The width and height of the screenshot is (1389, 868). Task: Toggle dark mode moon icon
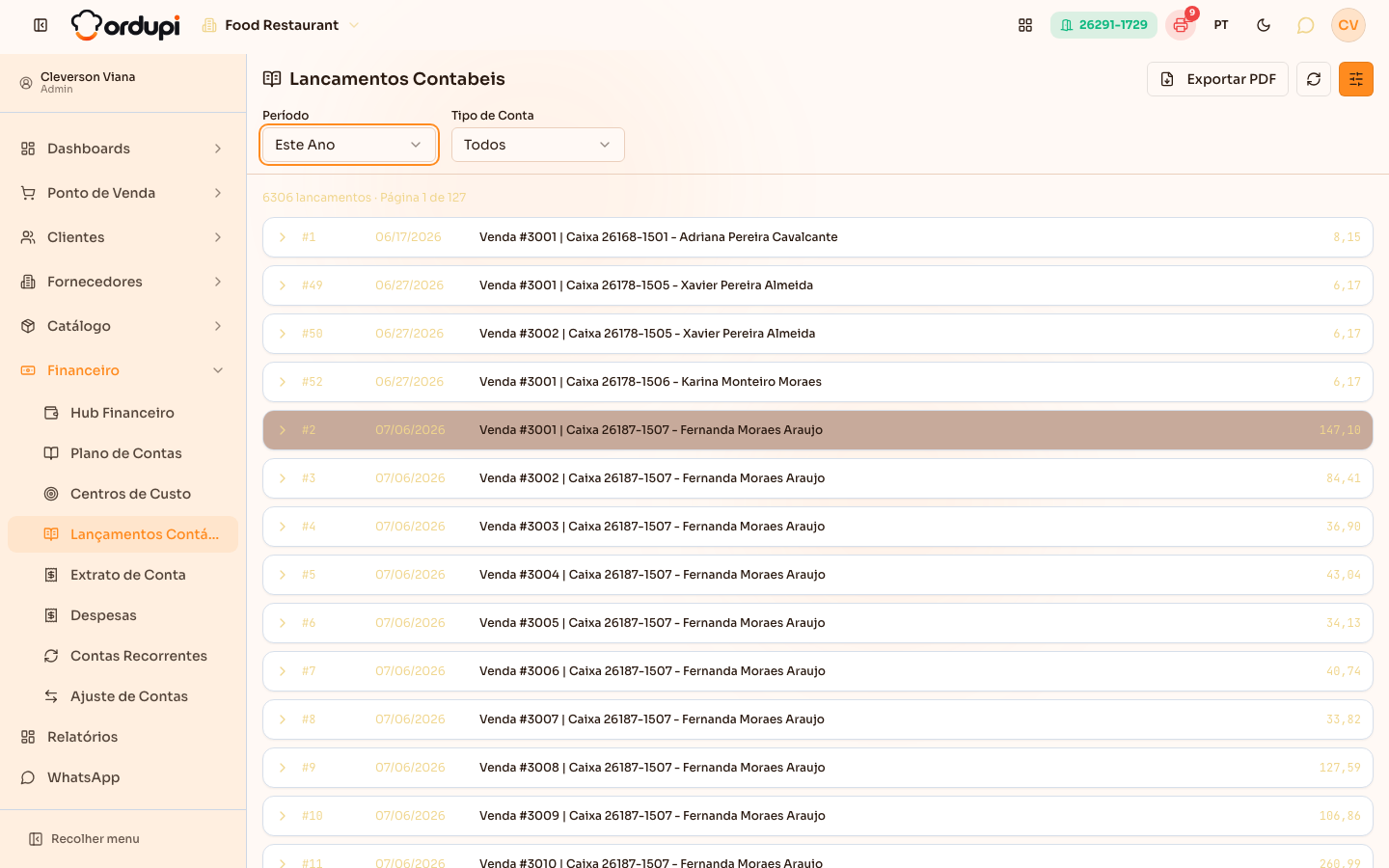1264,25
